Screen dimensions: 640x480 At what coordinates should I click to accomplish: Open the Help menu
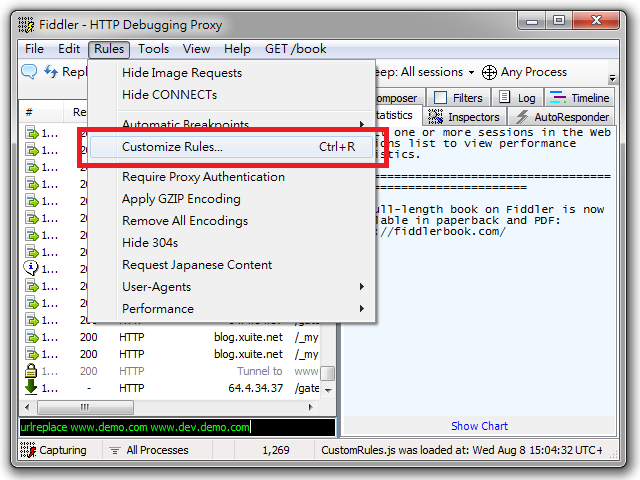pyautogui.click(x=237, y=49)
